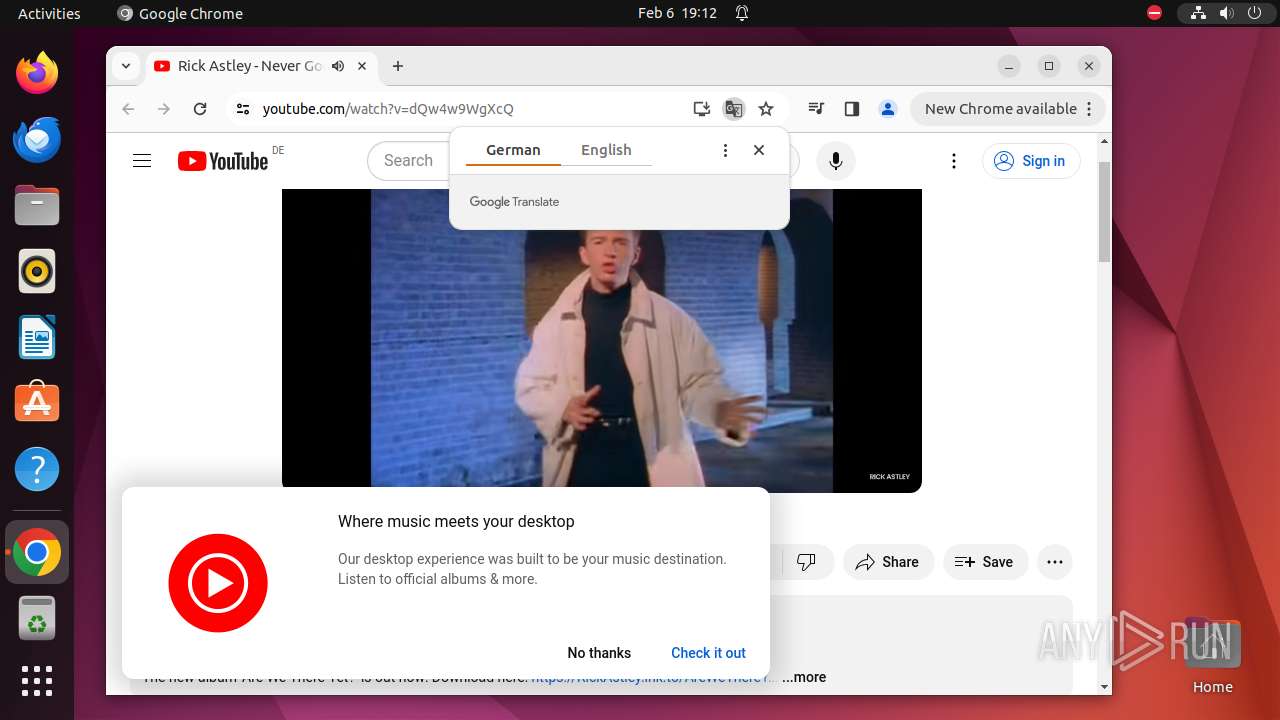Click the Translate icon in address bar
1280x720 pixels.
tap(734, 109)
